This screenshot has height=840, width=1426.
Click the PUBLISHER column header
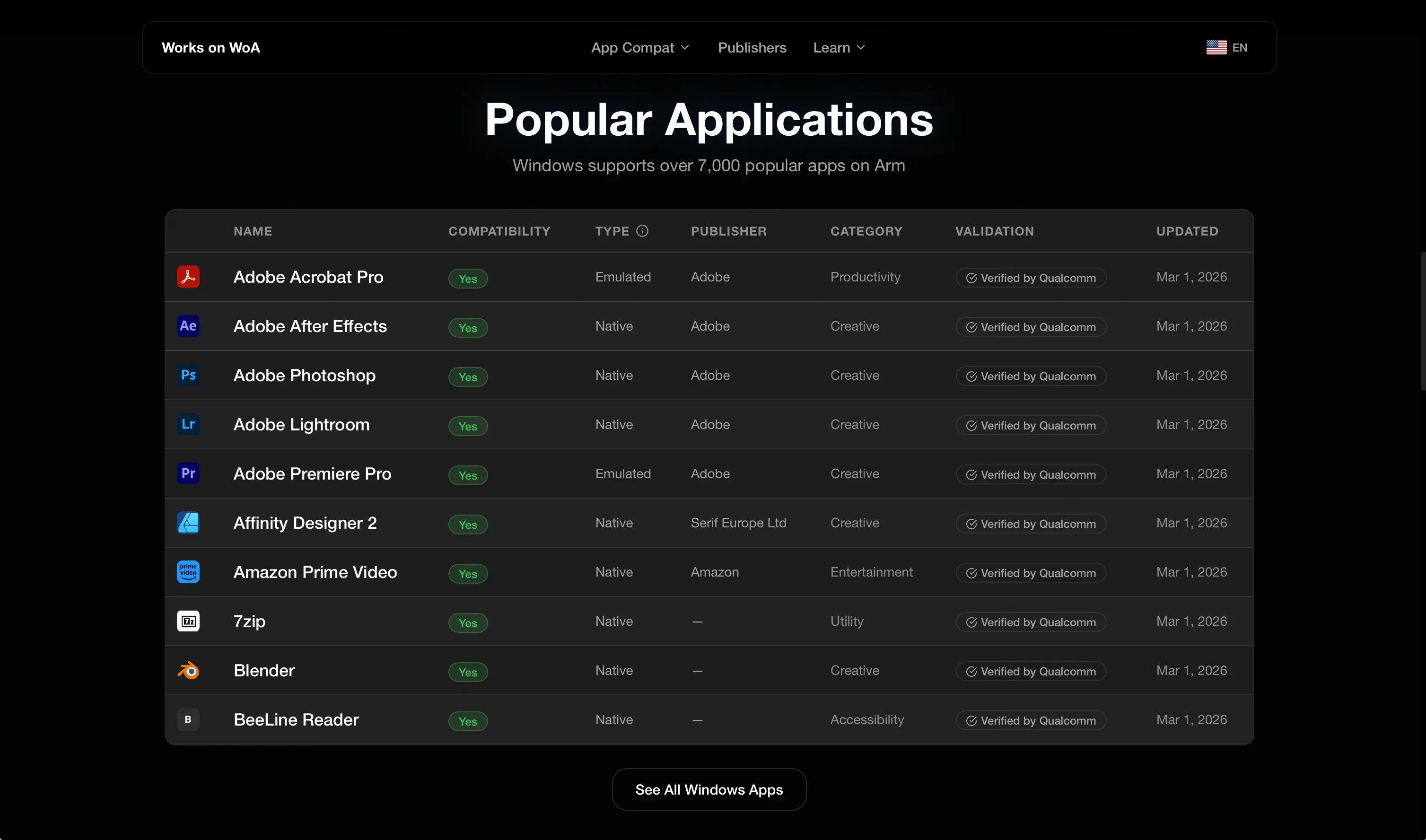point(729,231)
